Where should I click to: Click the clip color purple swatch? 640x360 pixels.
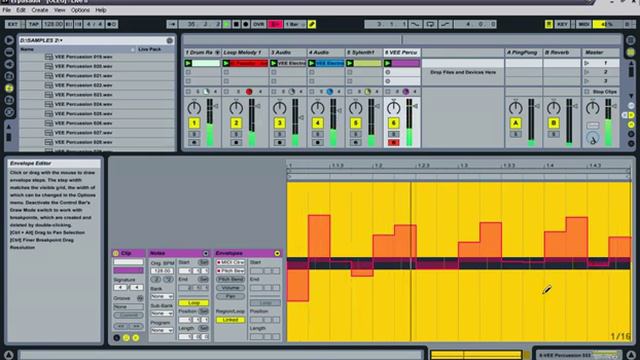click(x=128, y=271)
